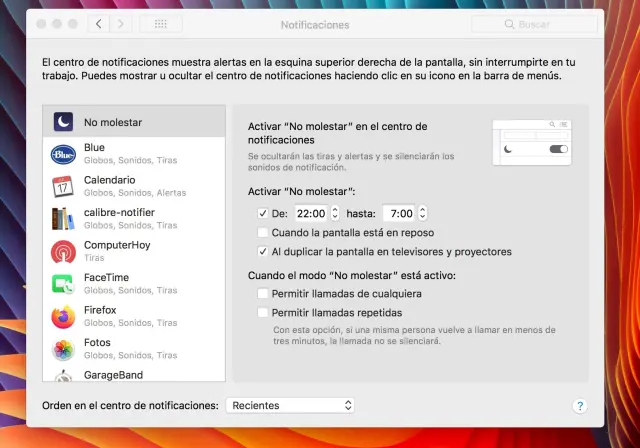Open the Recientes sort order dropdown
The image size is (640, 448).
point(290,405)
